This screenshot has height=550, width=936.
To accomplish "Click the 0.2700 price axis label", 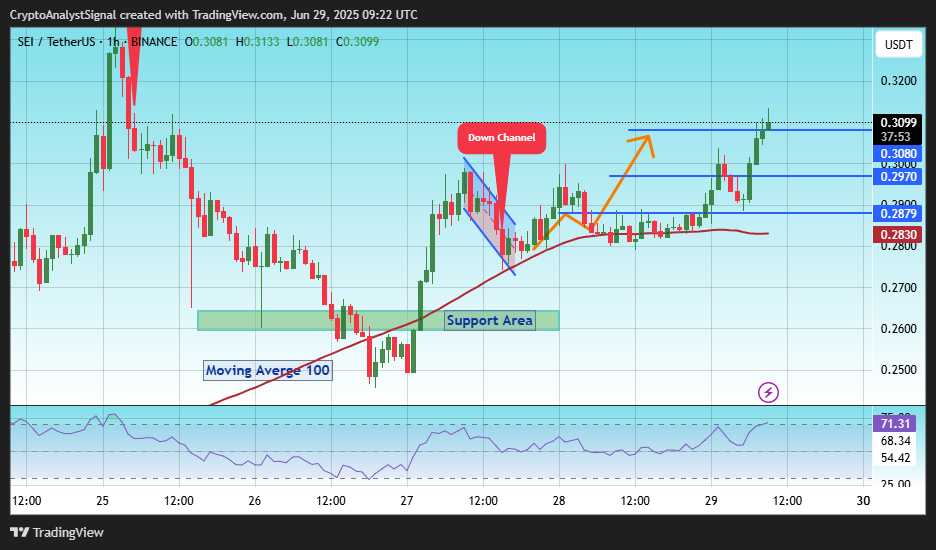I will [898, 288].
